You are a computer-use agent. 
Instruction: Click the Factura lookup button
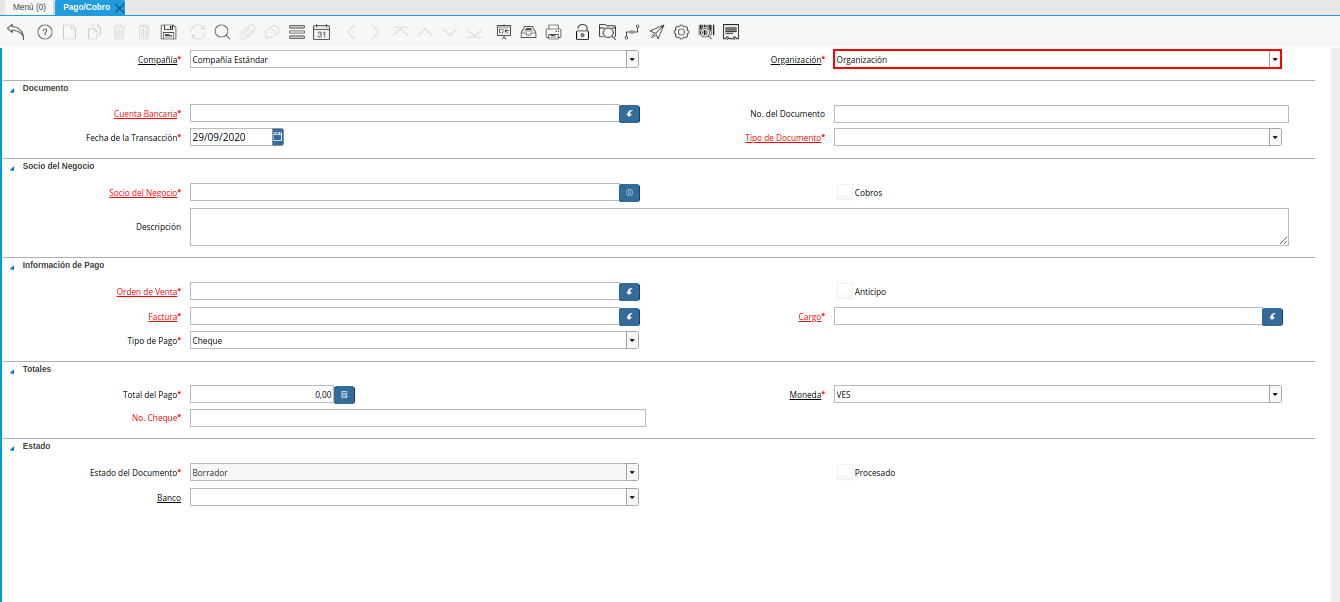pos(629,316)
